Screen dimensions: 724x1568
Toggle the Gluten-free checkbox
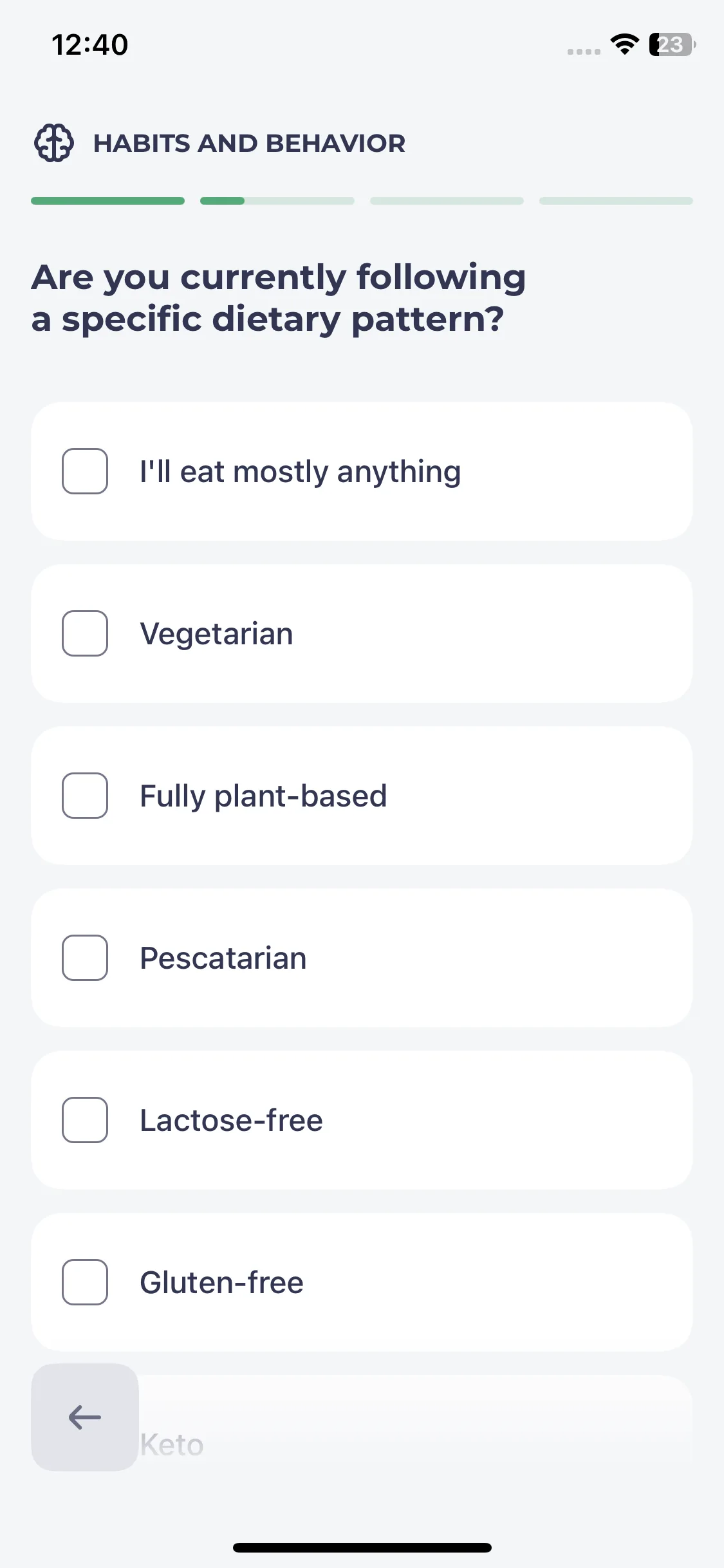[85, 1282]
